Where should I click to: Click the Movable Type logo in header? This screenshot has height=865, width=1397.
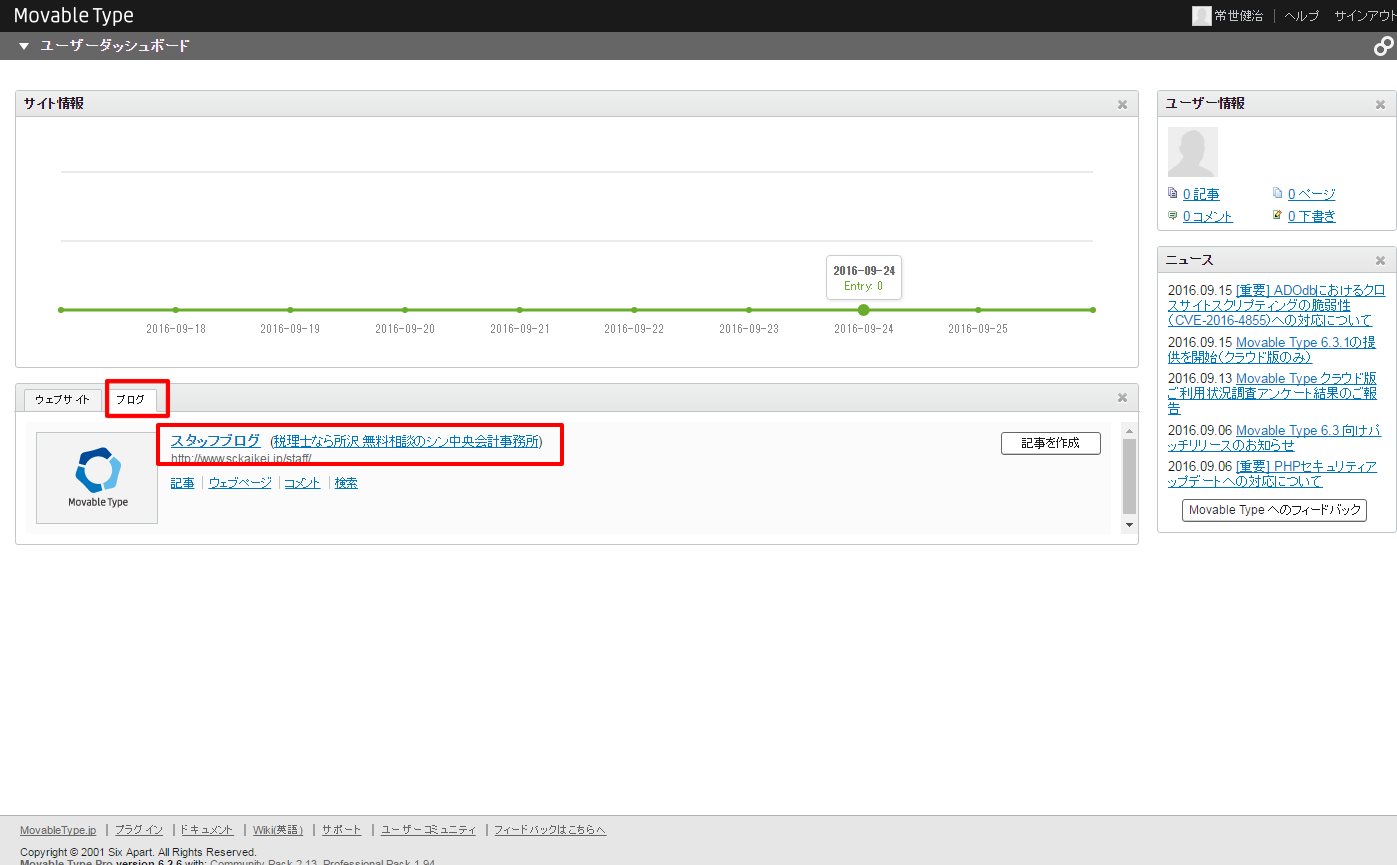[74, 16]
